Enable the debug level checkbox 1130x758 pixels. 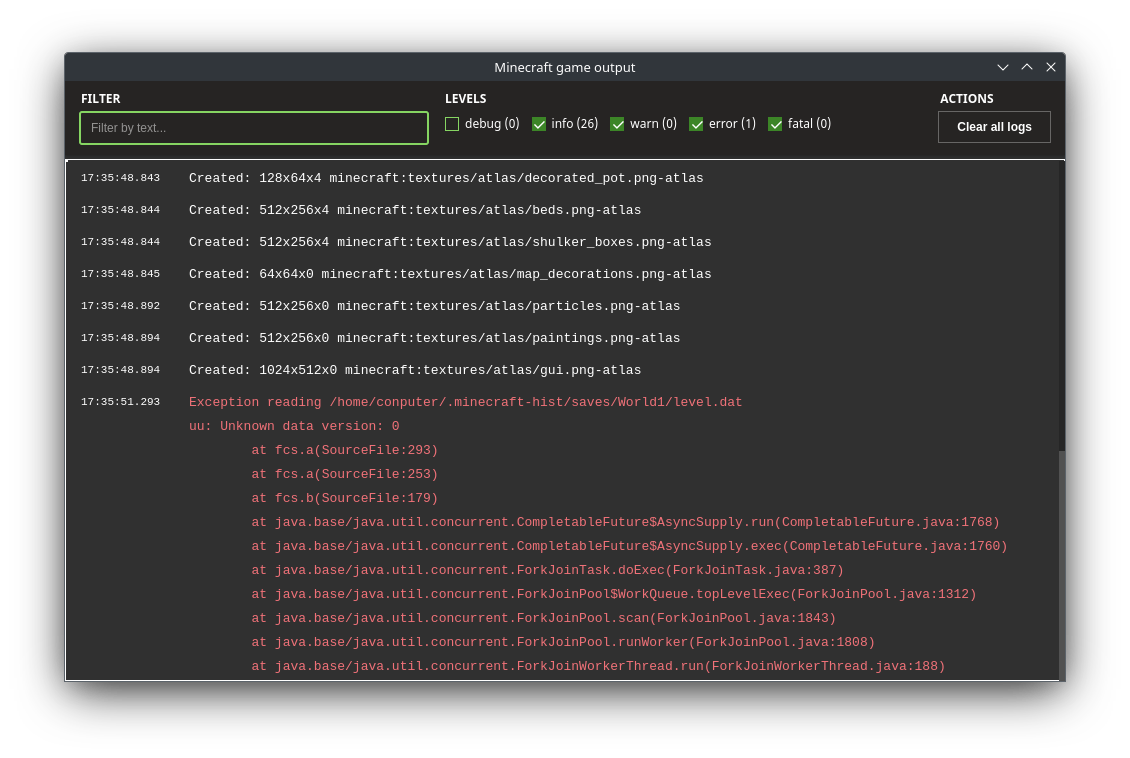point(452,124)
